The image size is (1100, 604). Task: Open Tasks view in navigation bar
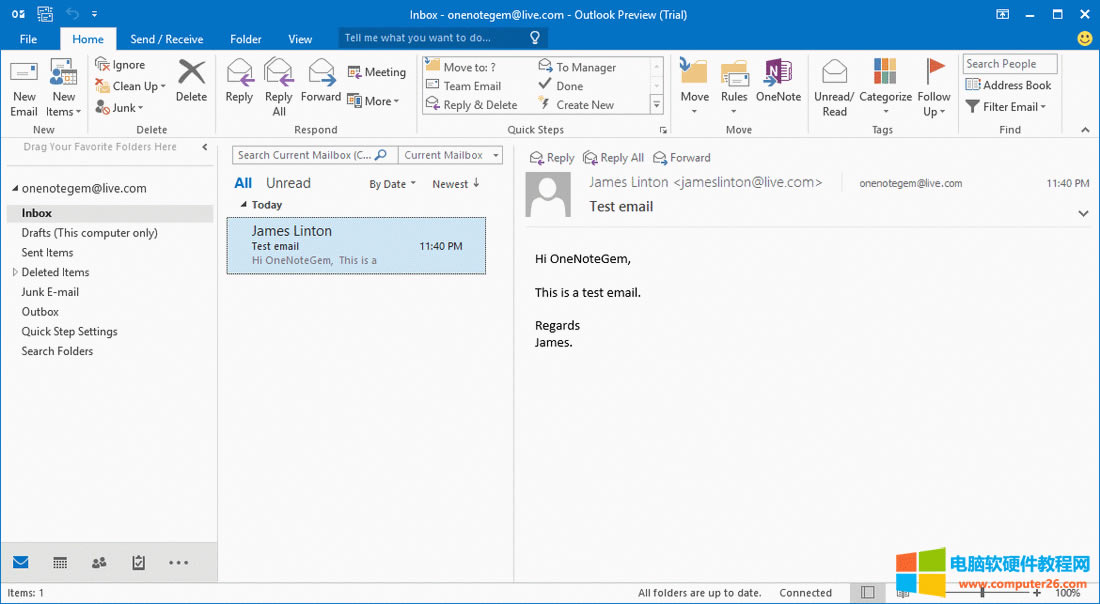(x=138, y=563)
